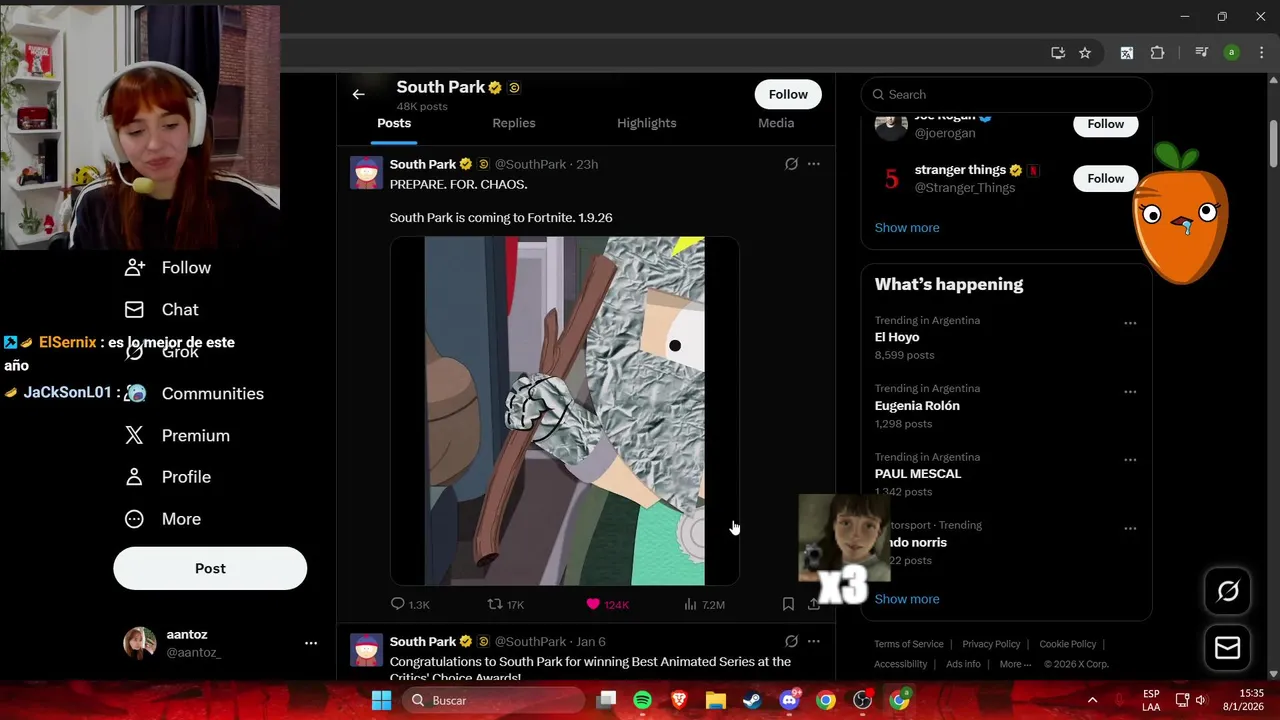The height and width of the screenshot is (720, 1280).
Task: Click the install app icon in address bar
Action: point(1058,53)
